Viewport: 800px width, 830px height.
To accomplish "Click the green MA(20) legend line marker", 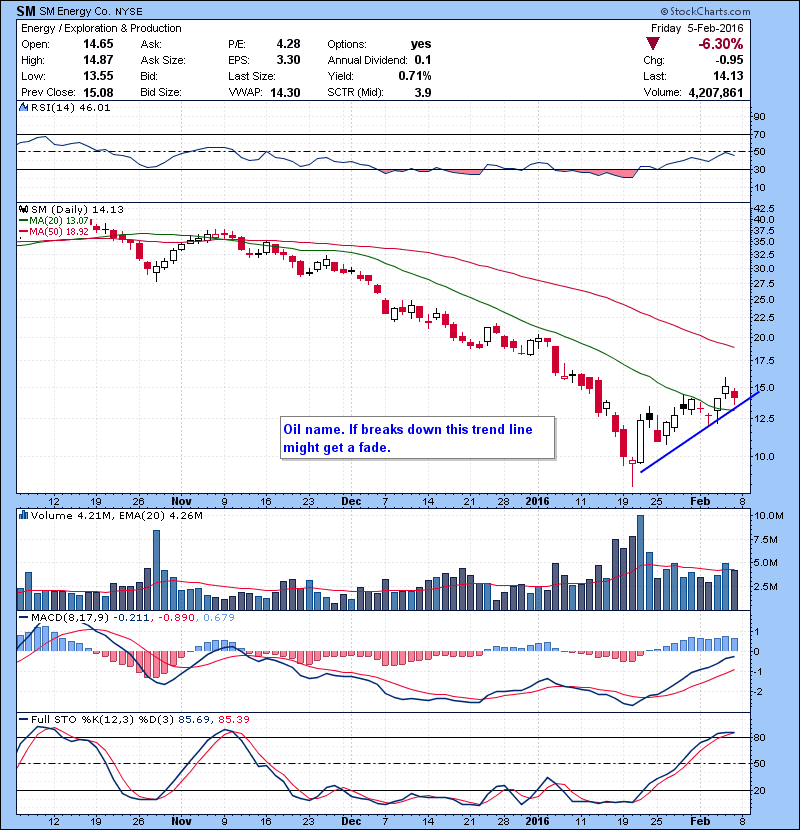I will click(24, 221).
